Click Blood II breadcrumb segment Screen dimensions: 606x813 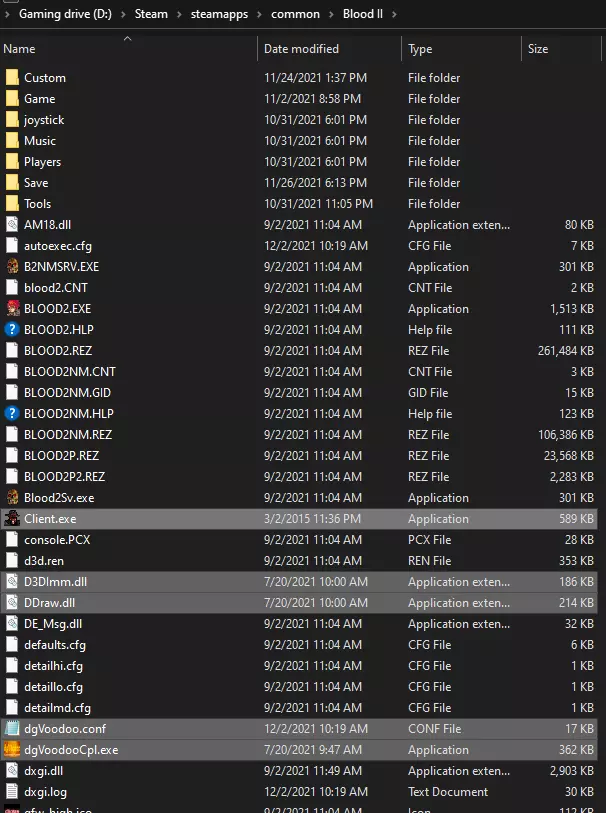[363, 14]
